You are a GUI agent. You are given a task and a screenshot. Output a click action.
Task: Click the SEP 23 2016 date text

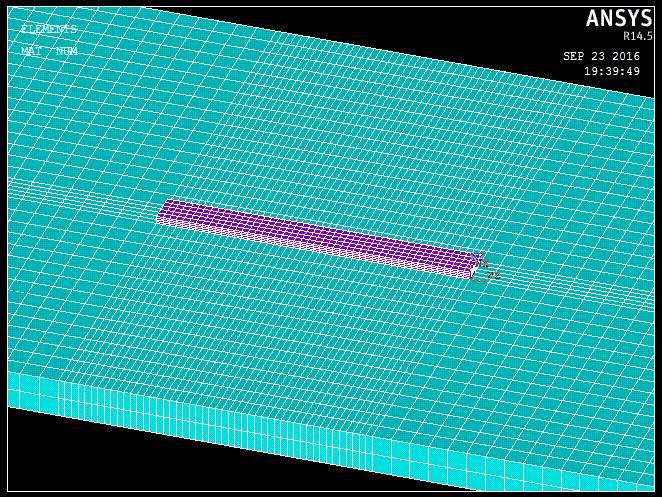tap(601, 56)
